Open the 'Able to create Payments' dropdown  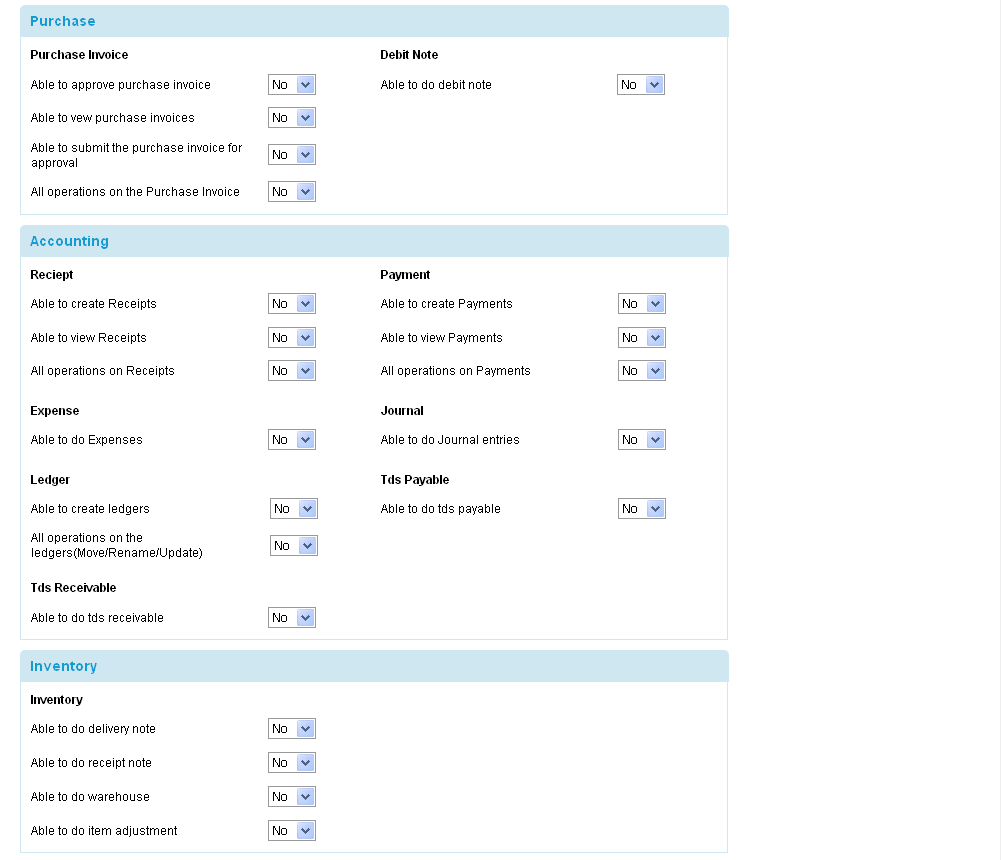click(x=641, y=303)
